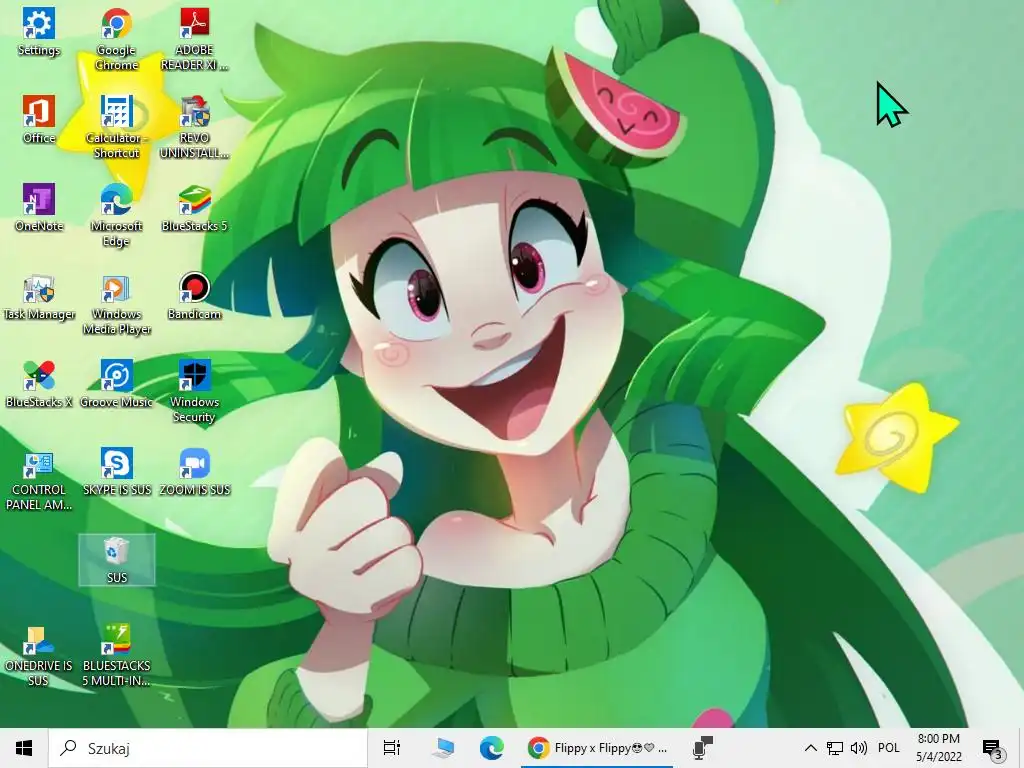
Task: Open the Windows Security shortcut
Action: pos(195,391)
